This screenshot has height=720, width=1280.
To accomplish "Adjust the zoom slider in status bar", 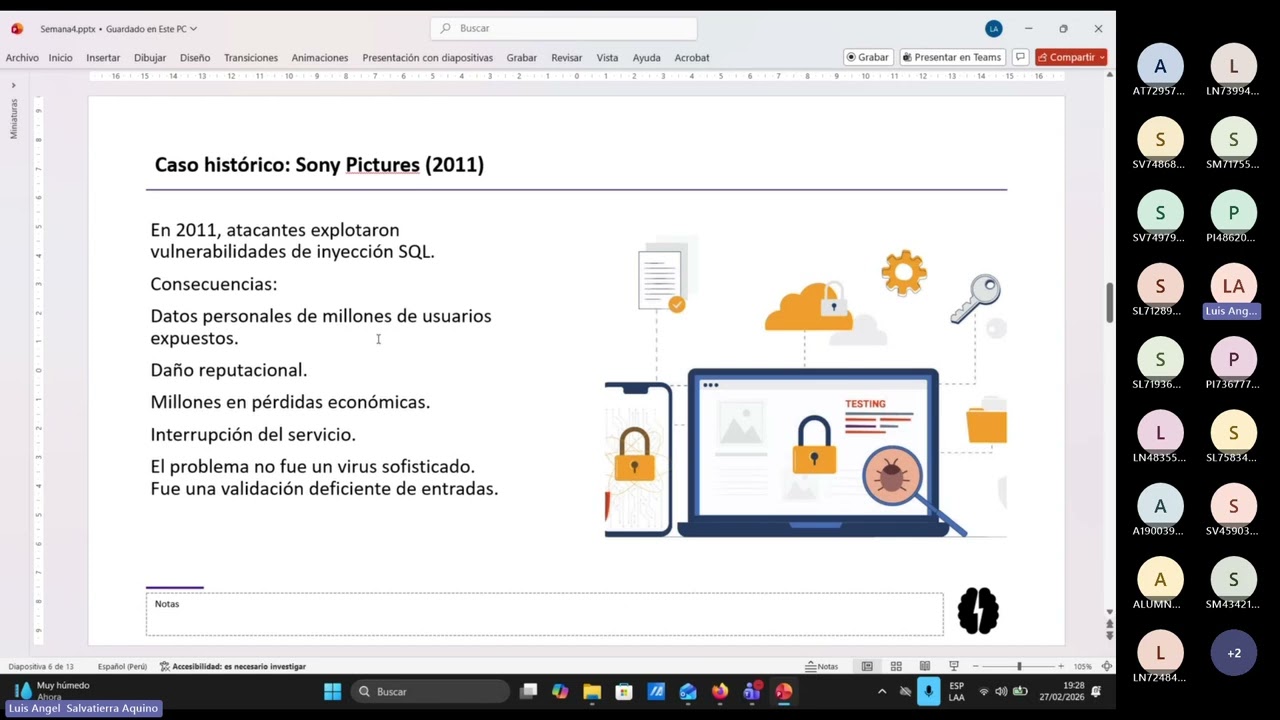I will click(1019, 666).
